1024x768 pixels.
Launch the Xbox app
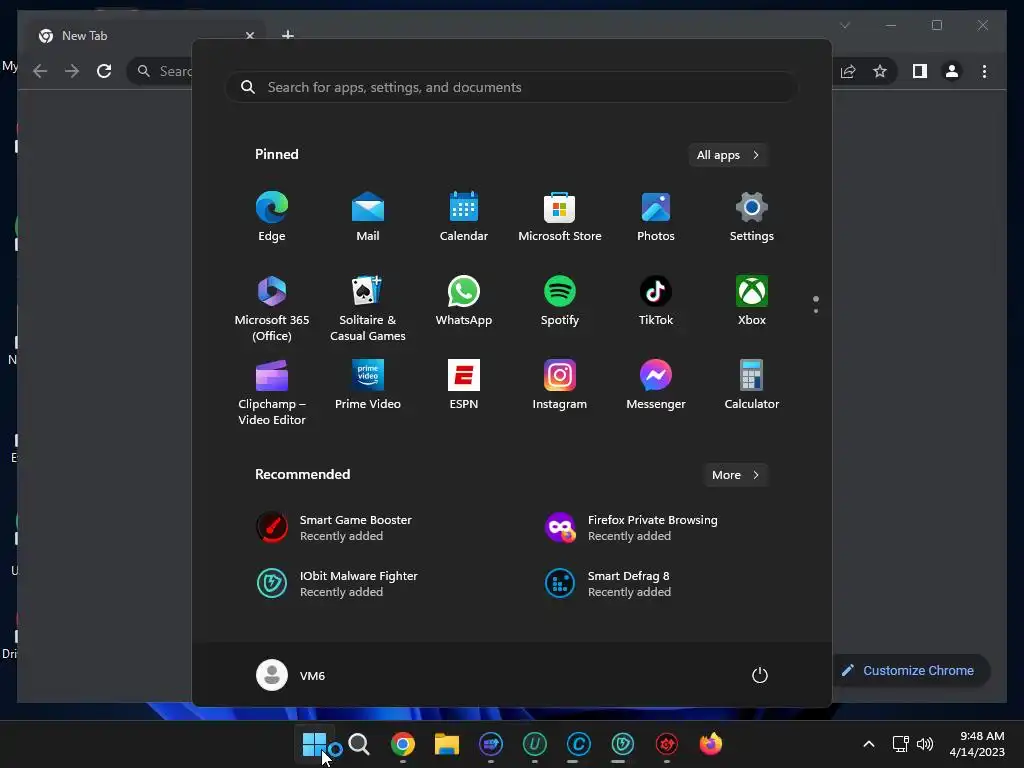tap(752, 301)
